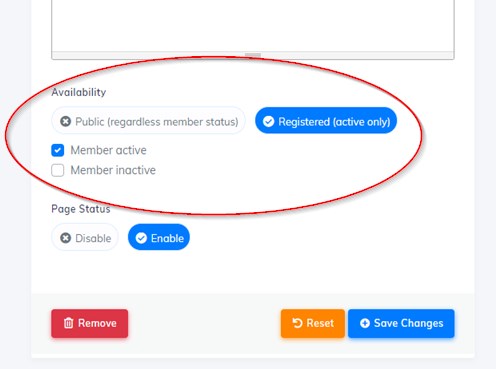Remove this page with the red button
The width and height of the screenshot is (496, 369).
[x=90, y=323]
